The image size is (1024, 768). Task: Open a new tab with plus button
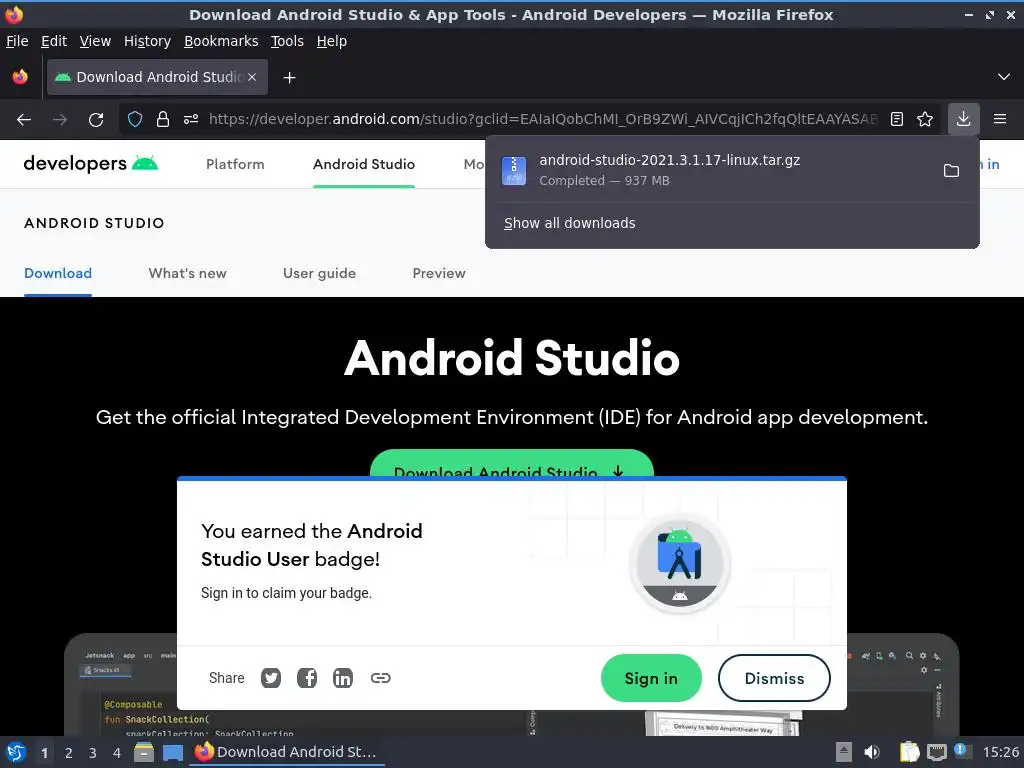(289, 78)
